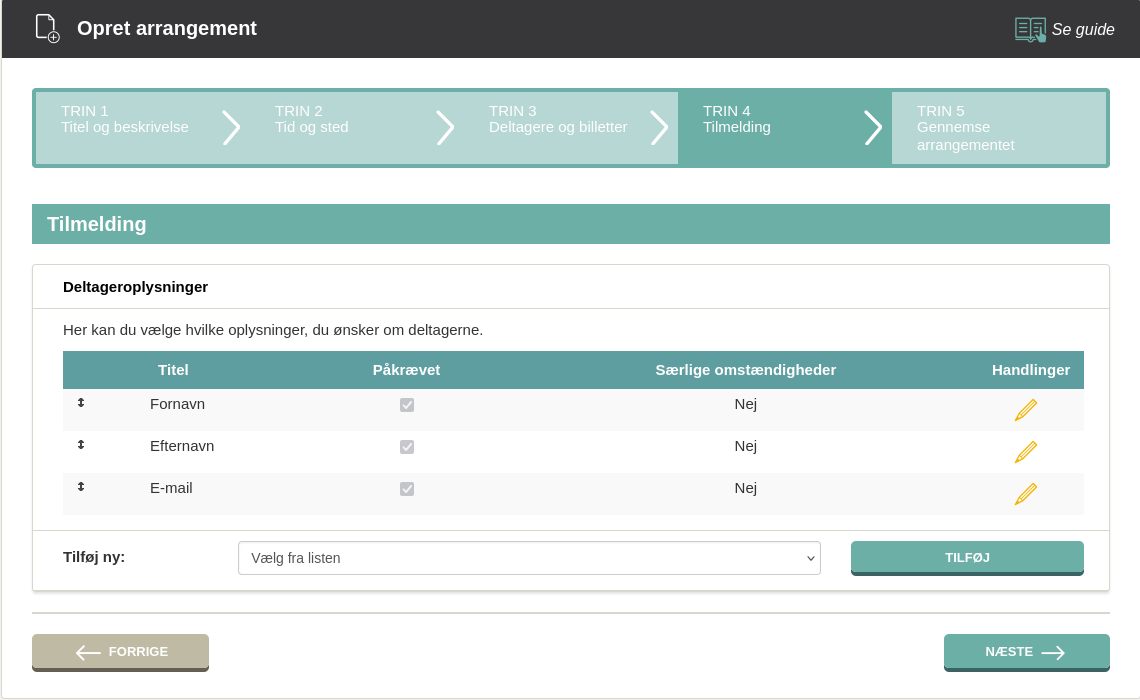Click the guide book icon

(1030, 29)
